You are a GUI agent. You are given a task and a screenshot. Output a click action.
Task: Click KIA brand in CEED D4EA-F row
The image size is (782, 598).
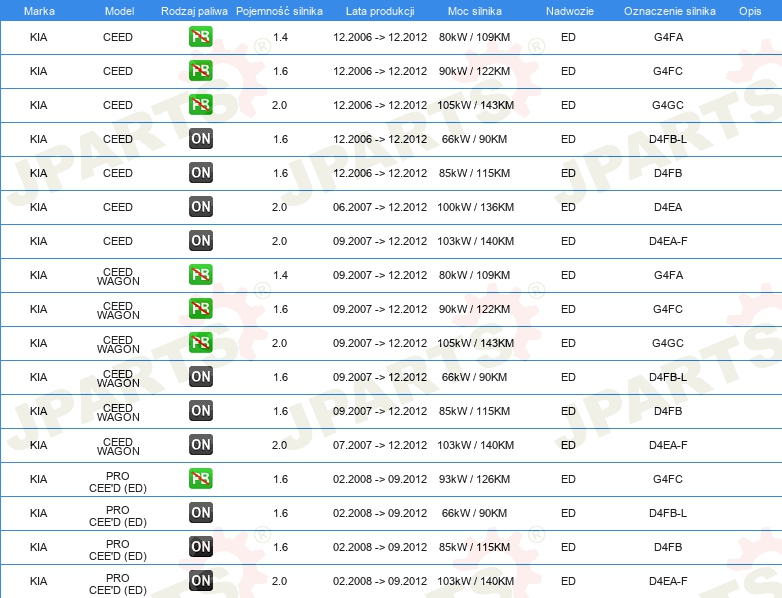click(38, 241)
